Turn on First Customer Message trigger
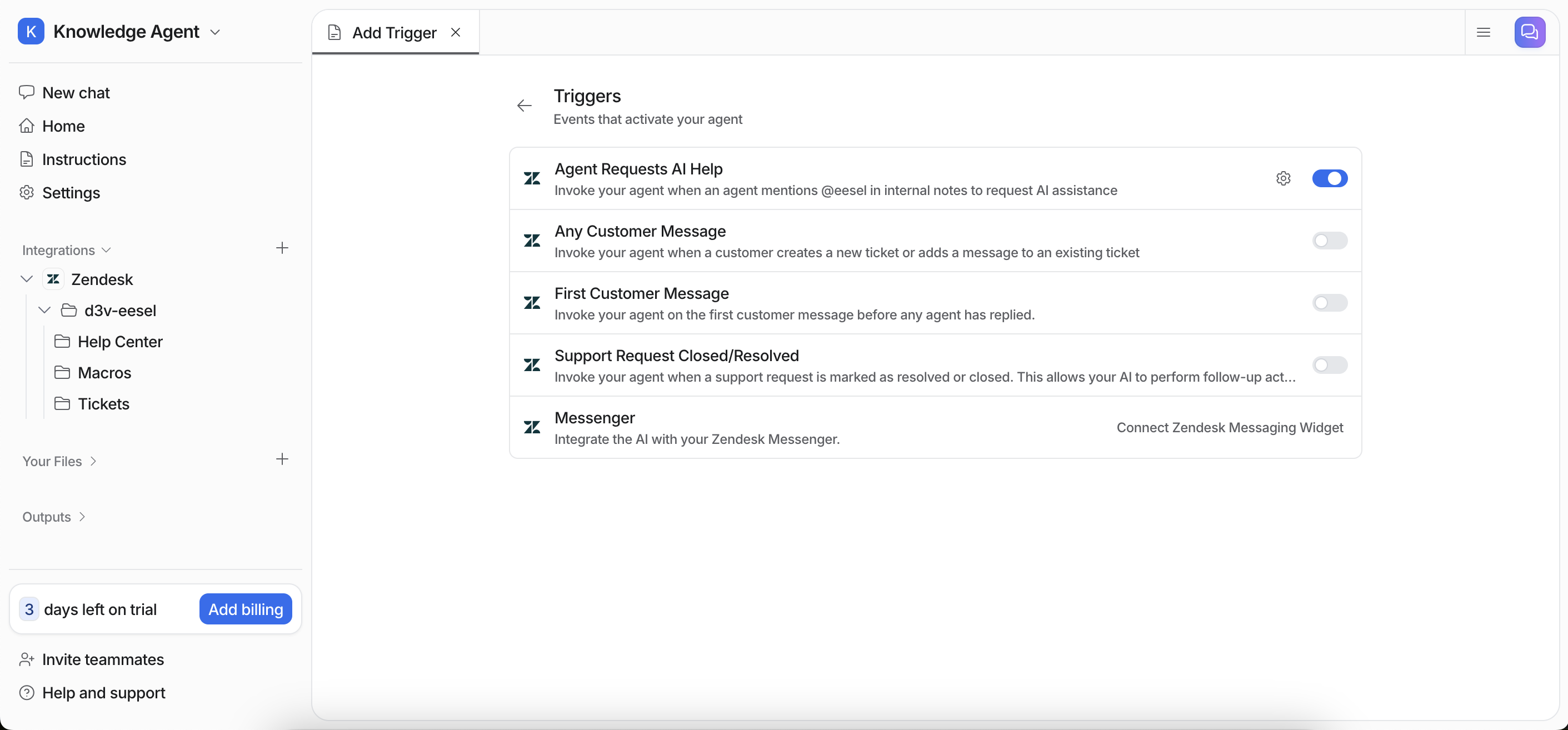The height and width of the screenshot is (730, 1568). 1330,303
